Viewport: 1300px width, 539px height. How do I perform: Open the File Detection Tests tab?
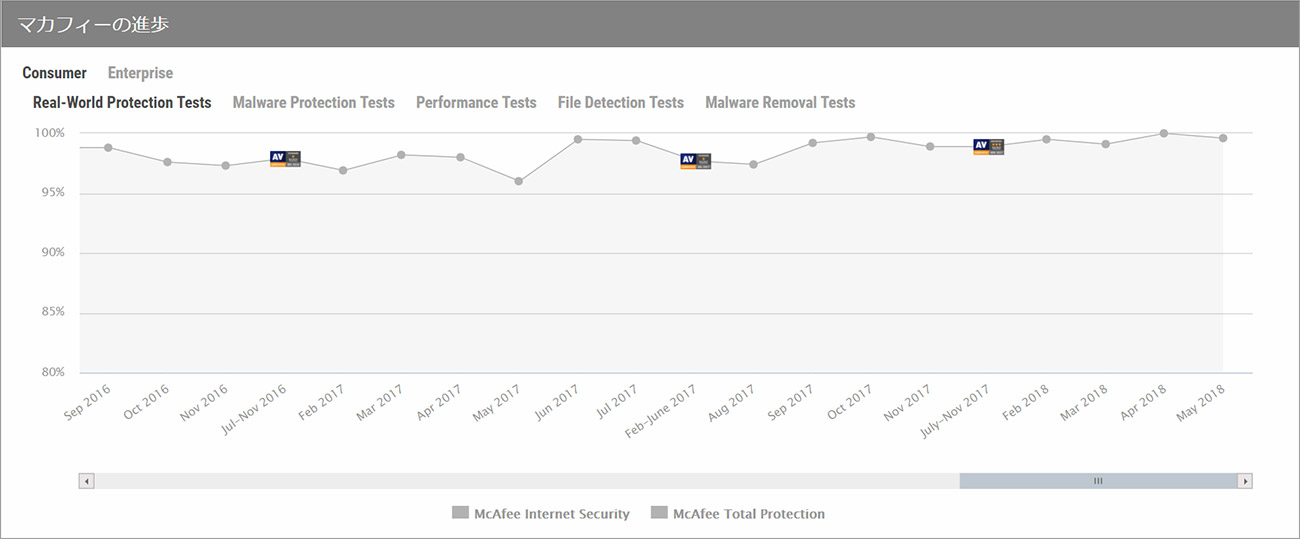[621, 102]
